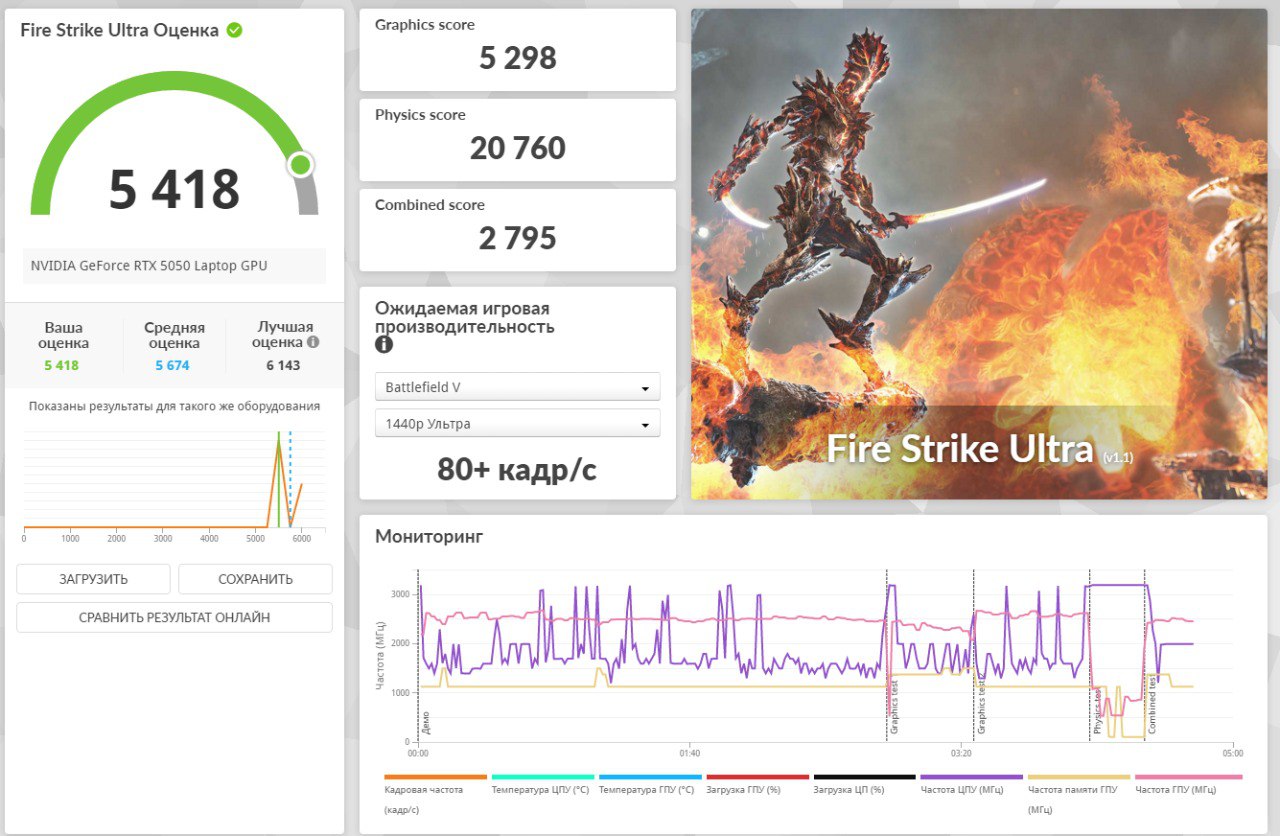The width and height of the screenshot is (1280, 836).
Task: Toggle the Температура ГПУ (°C) legend entry
Action: tap(650, 784)
